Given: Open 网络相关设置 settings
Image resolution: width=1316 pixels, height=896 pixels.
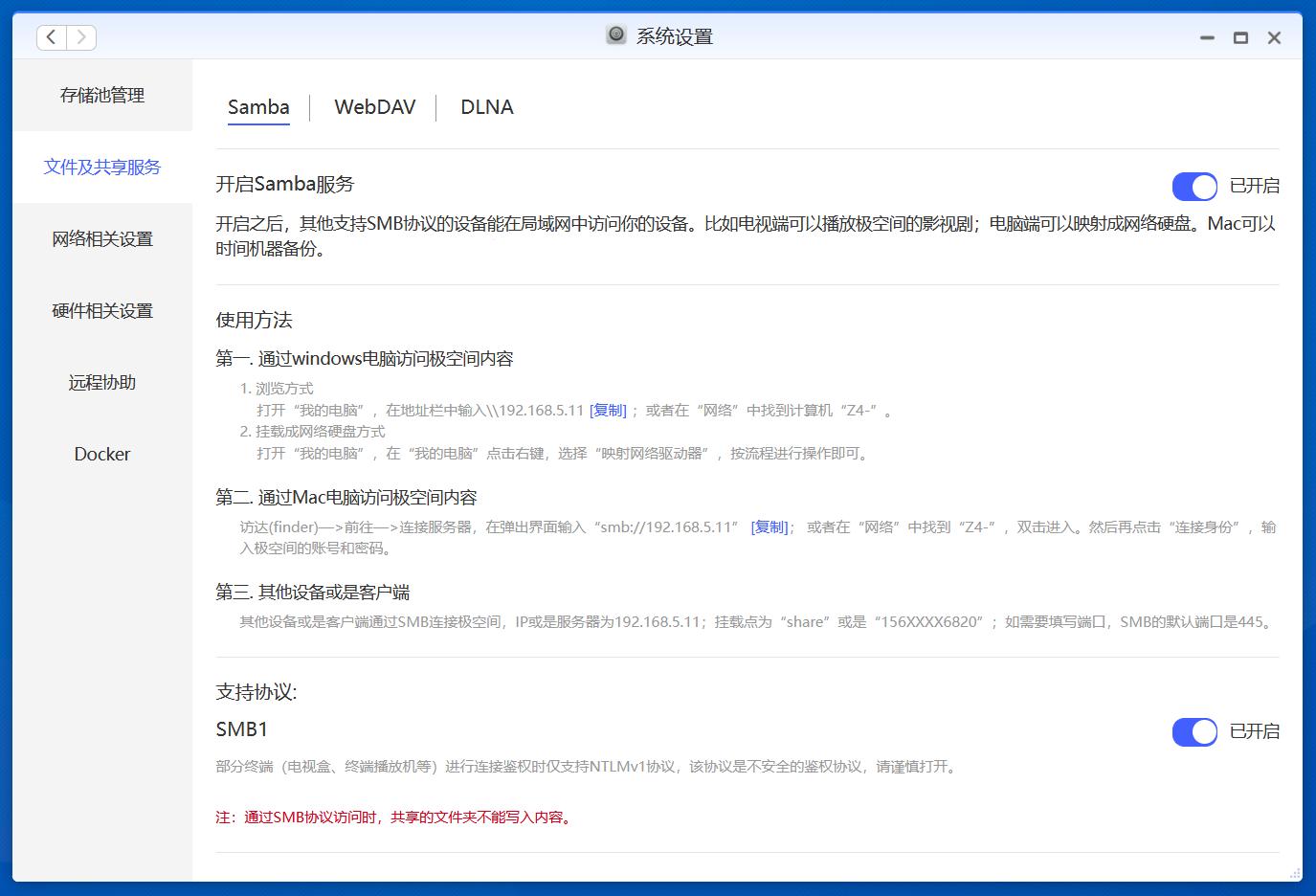Looking at the screenshot, I should pyautogui.click(x=101, y=238).
